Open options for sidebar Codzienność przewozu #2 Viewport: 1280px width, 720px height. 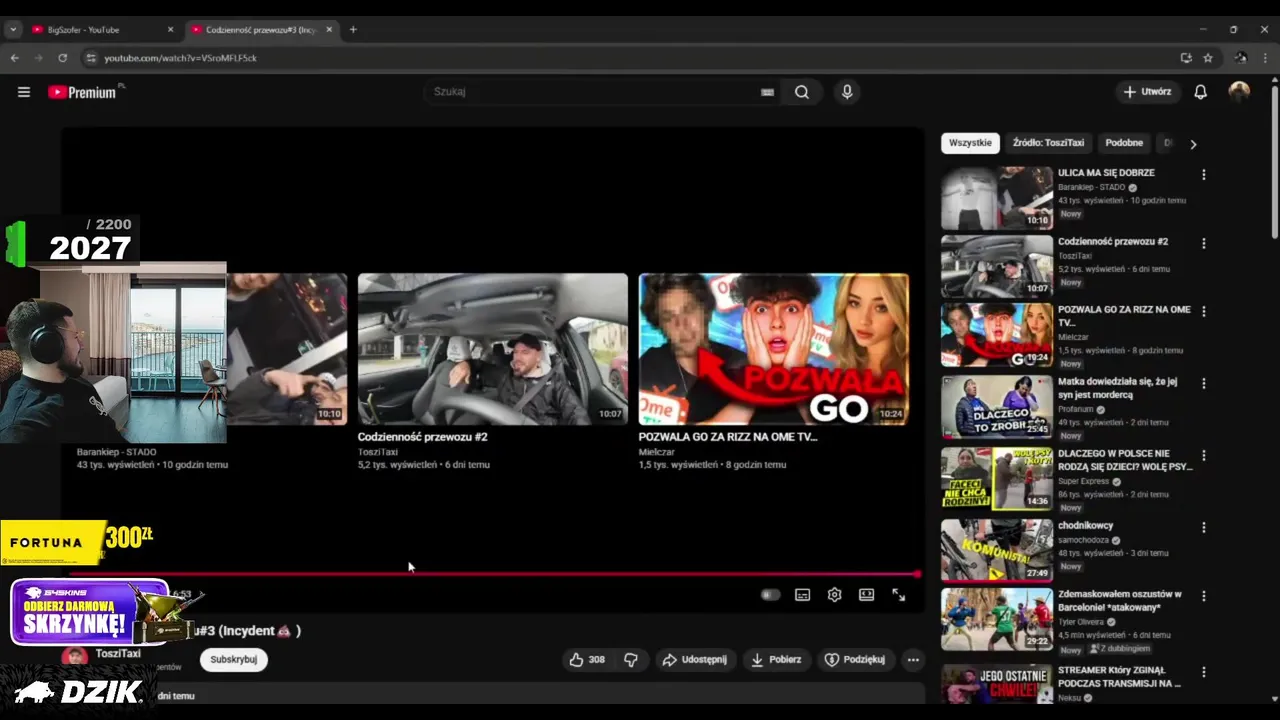pyautogui.click(x=1203, y=243)
